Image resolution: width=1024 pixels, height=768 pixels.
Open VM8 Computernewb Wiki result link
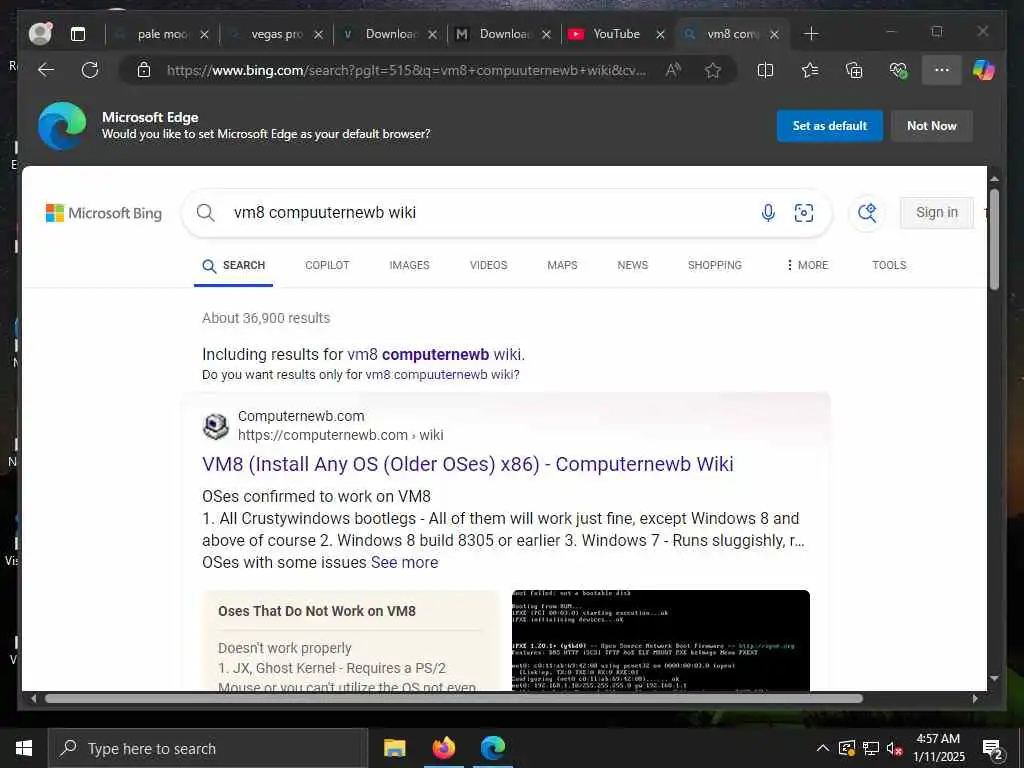(468, 464)
